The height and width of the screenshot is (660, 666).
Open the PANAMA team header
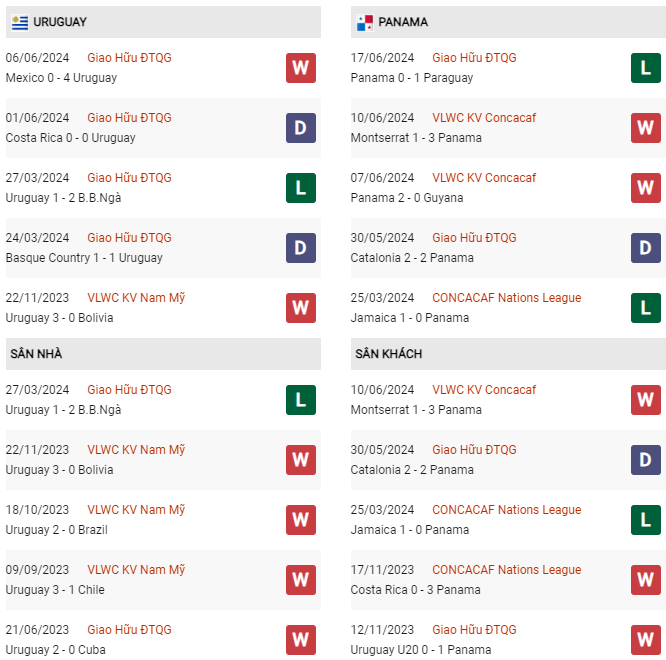404,22
